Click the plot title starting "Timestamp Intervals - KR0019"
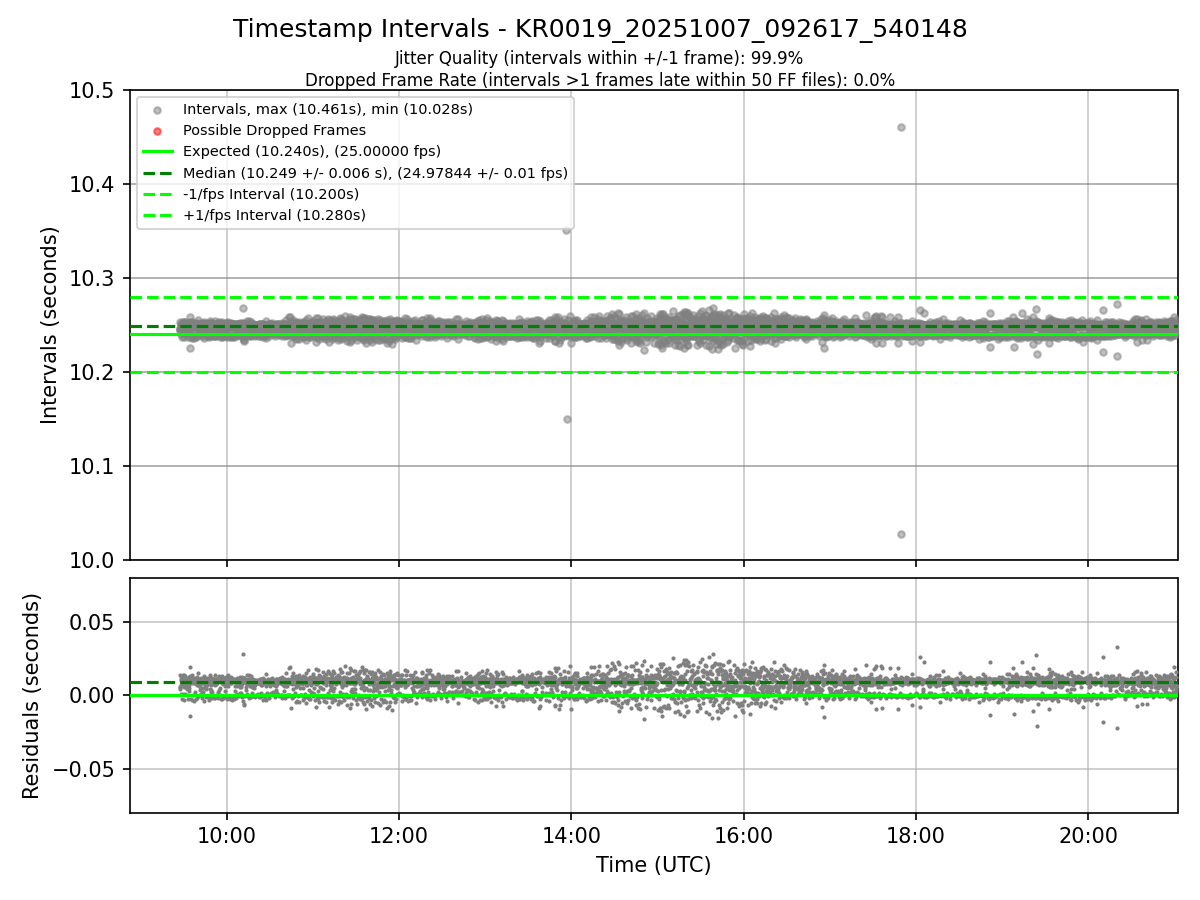Image resolution: width=1200 pixels, height=900 pixels. click(600, 29)
